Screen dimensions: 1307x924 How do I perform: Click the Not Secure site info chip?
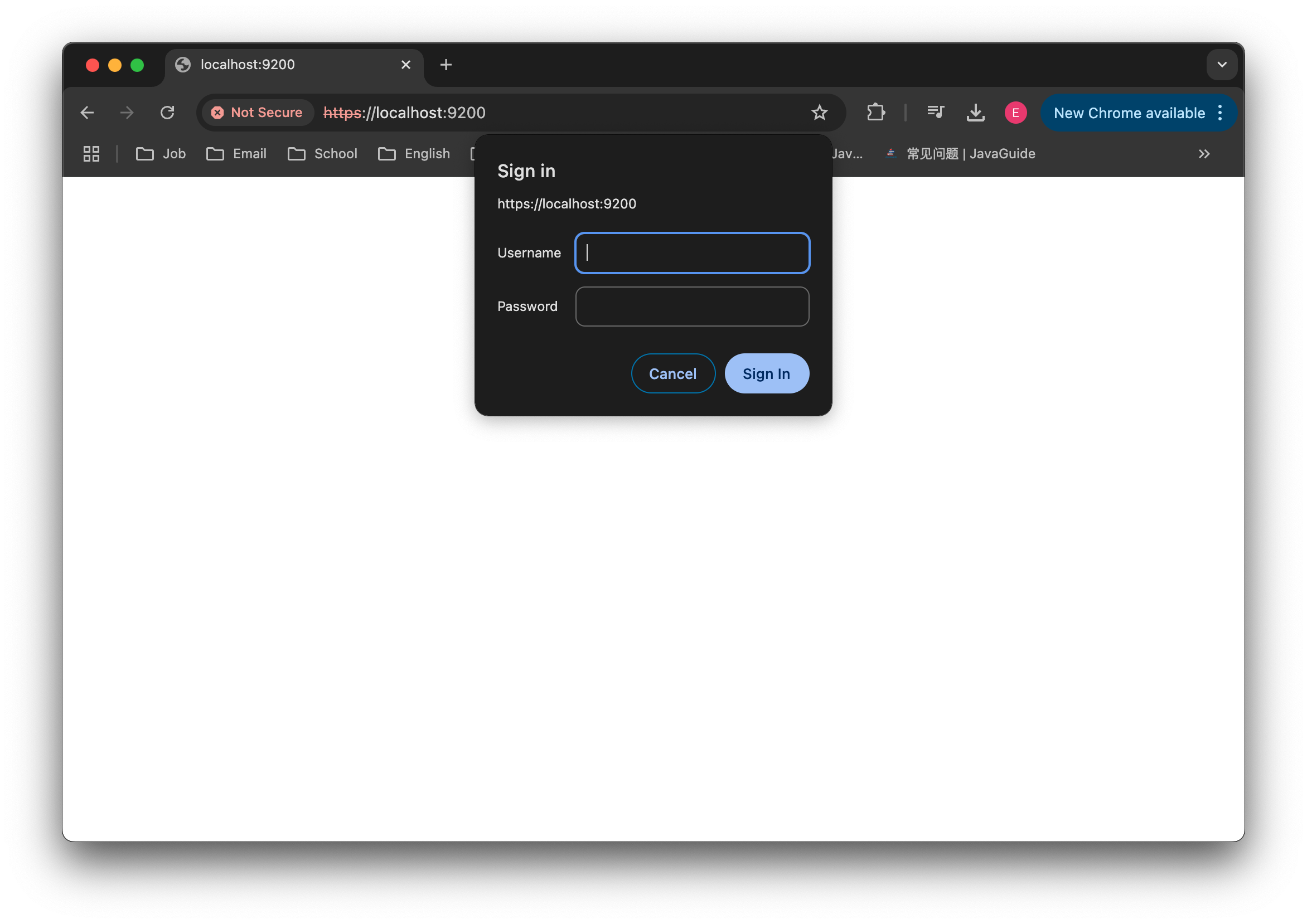(257, 113)
